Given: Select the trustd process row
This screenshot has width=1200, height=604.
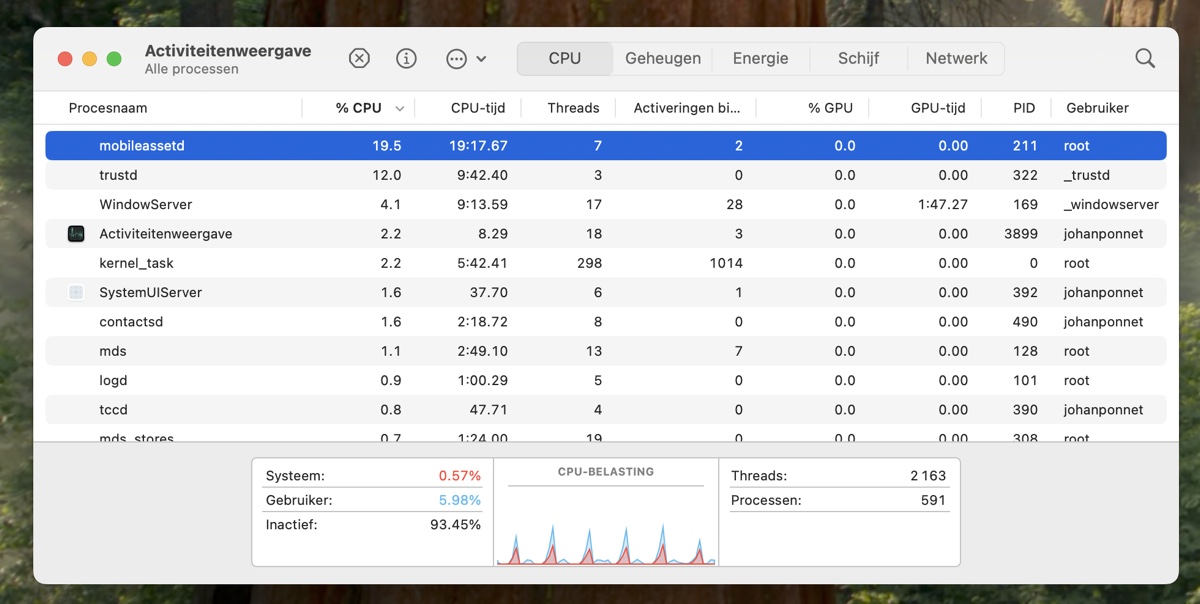Looking at the screenshot, I should coord(606,175).
